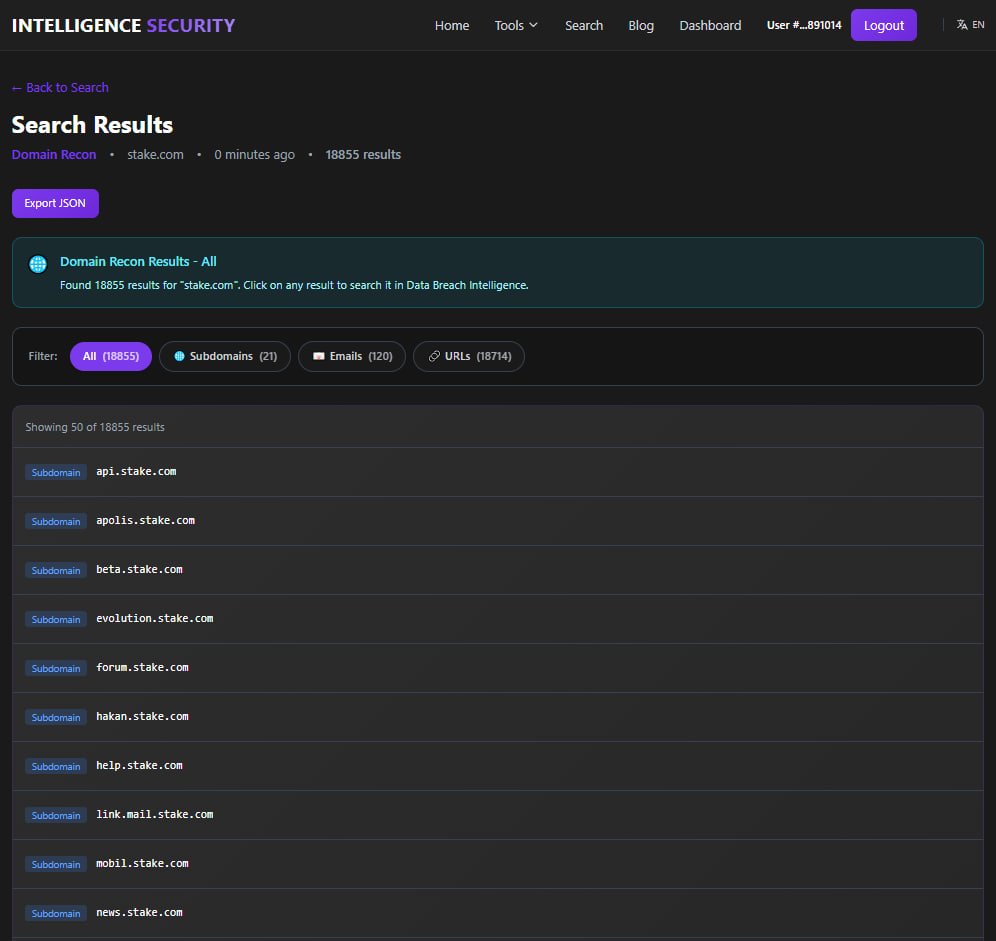Click Subdomain badge beside api.stake.com
996x941 pixels.
tap(56, 472)
